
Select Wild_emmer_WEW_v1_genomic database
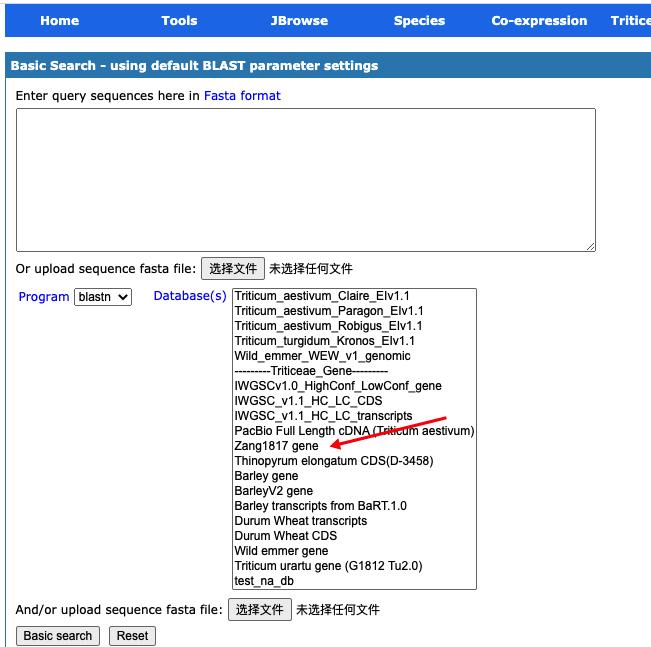354,356
